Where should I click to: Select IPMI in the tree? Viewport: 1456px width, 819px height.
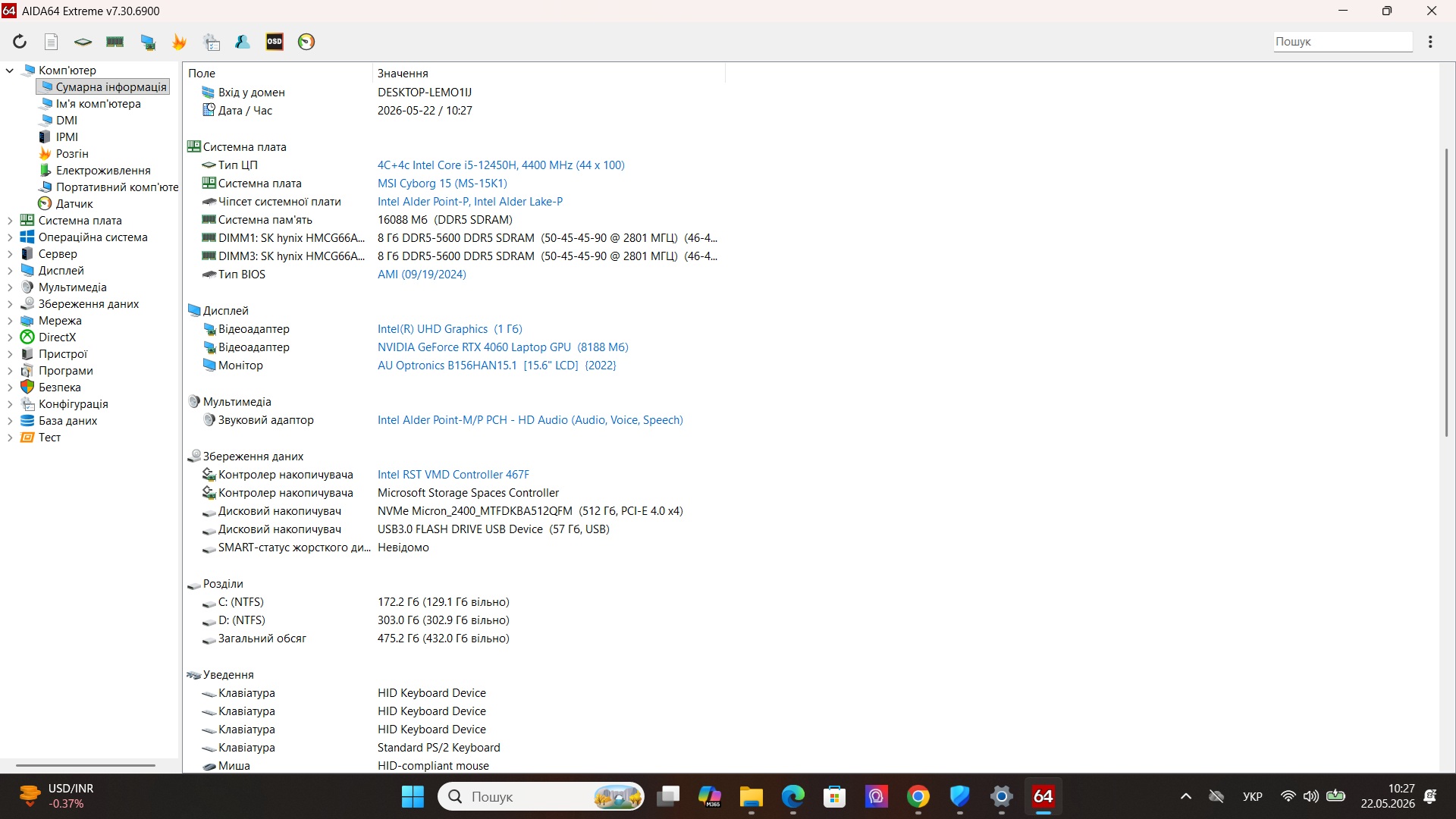click(67, 137)
